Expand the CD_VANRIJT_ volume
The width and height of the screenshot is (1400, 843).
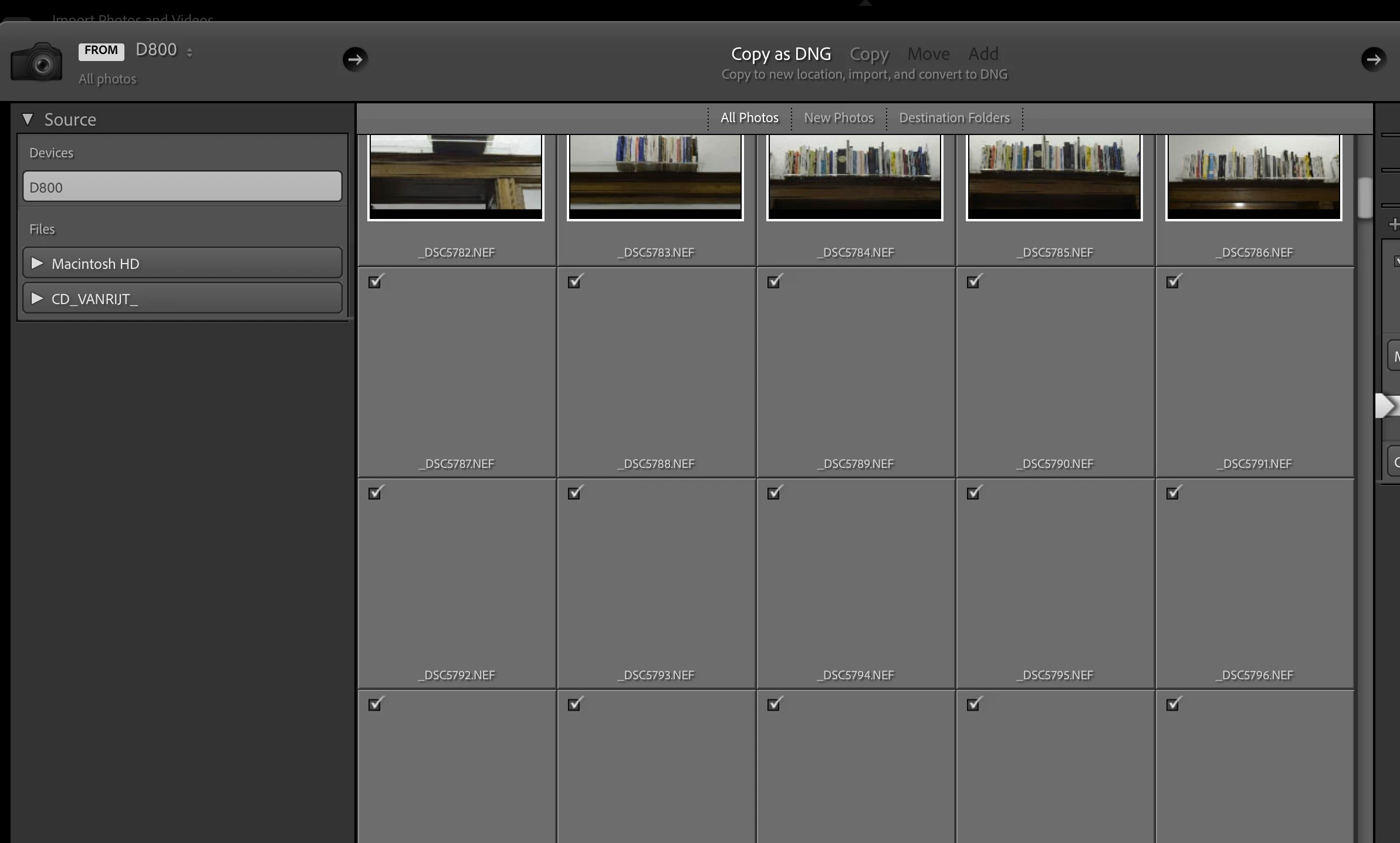[x=37, y=298]
